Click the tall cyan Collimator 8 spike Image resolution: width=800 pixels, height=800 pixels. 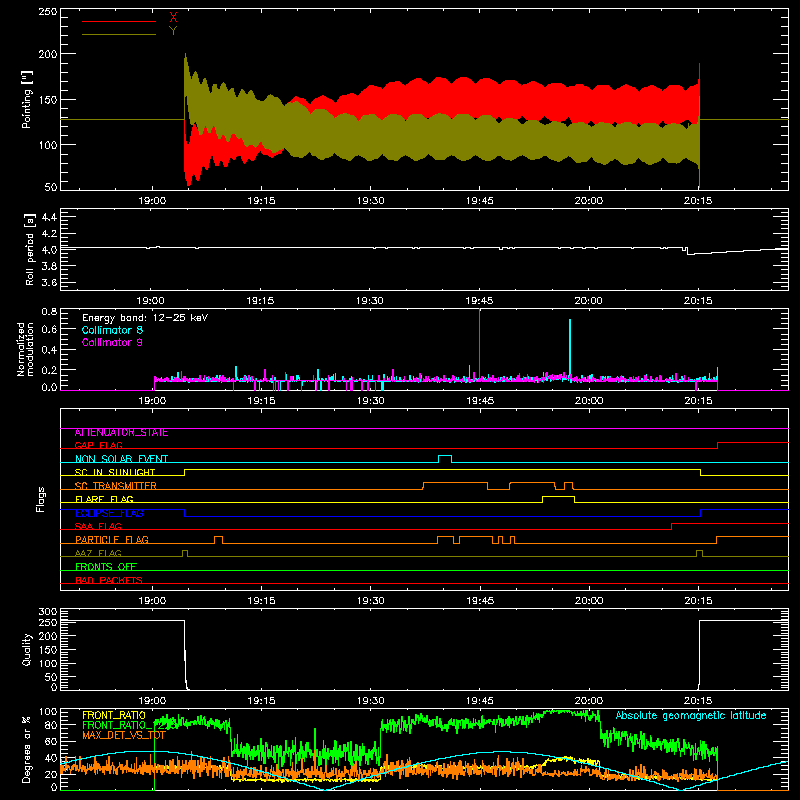tap(570, 348)
